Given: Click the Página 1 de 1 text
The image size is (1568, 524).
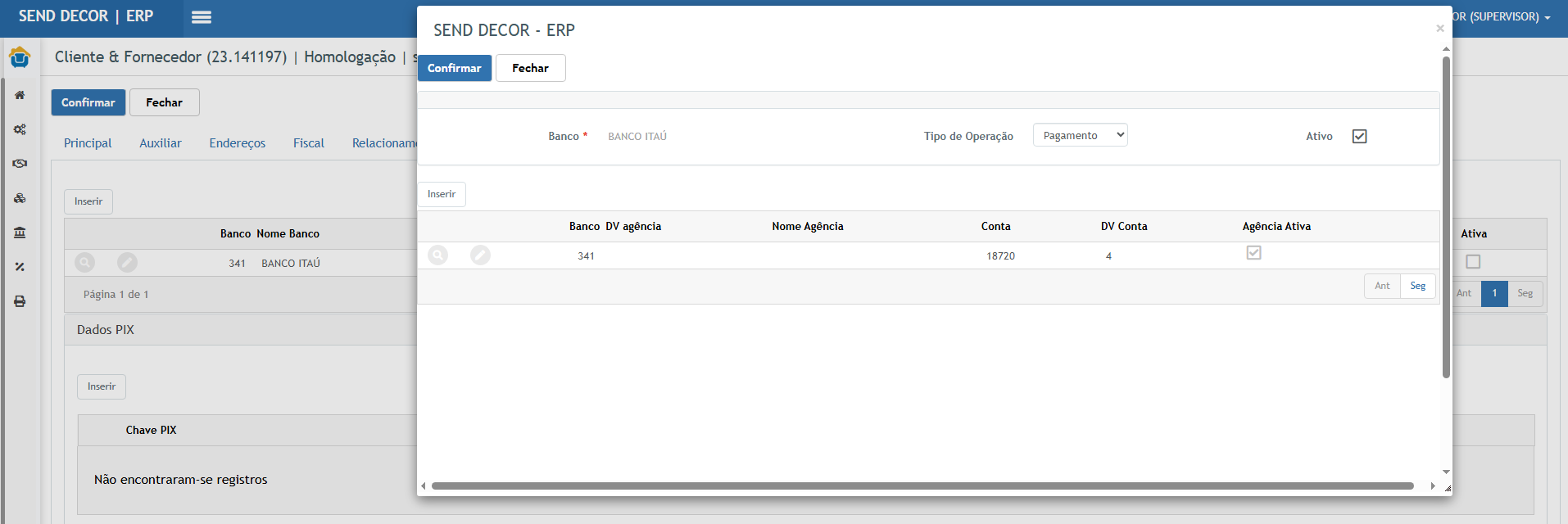Looking at the screenshot, I should [x=116, y=295].
